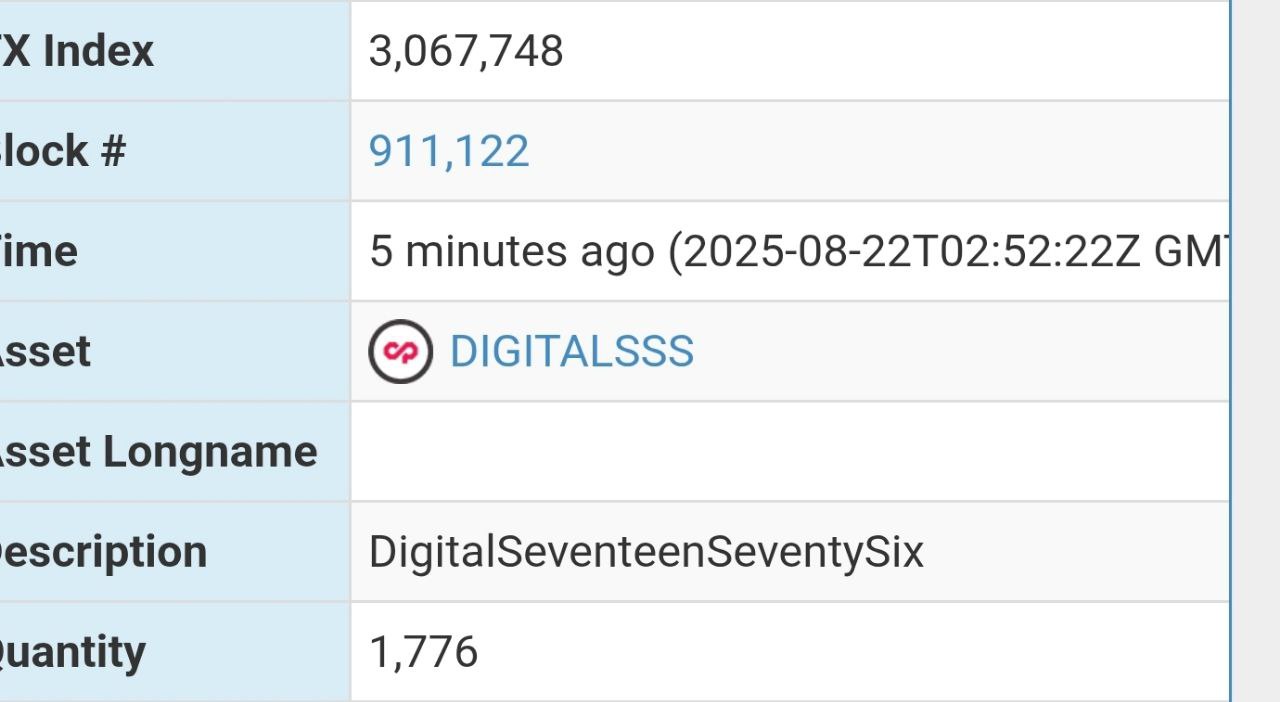Click the Quantity row label
This screenshot has width=1280, height=702.
pos(72,652)
